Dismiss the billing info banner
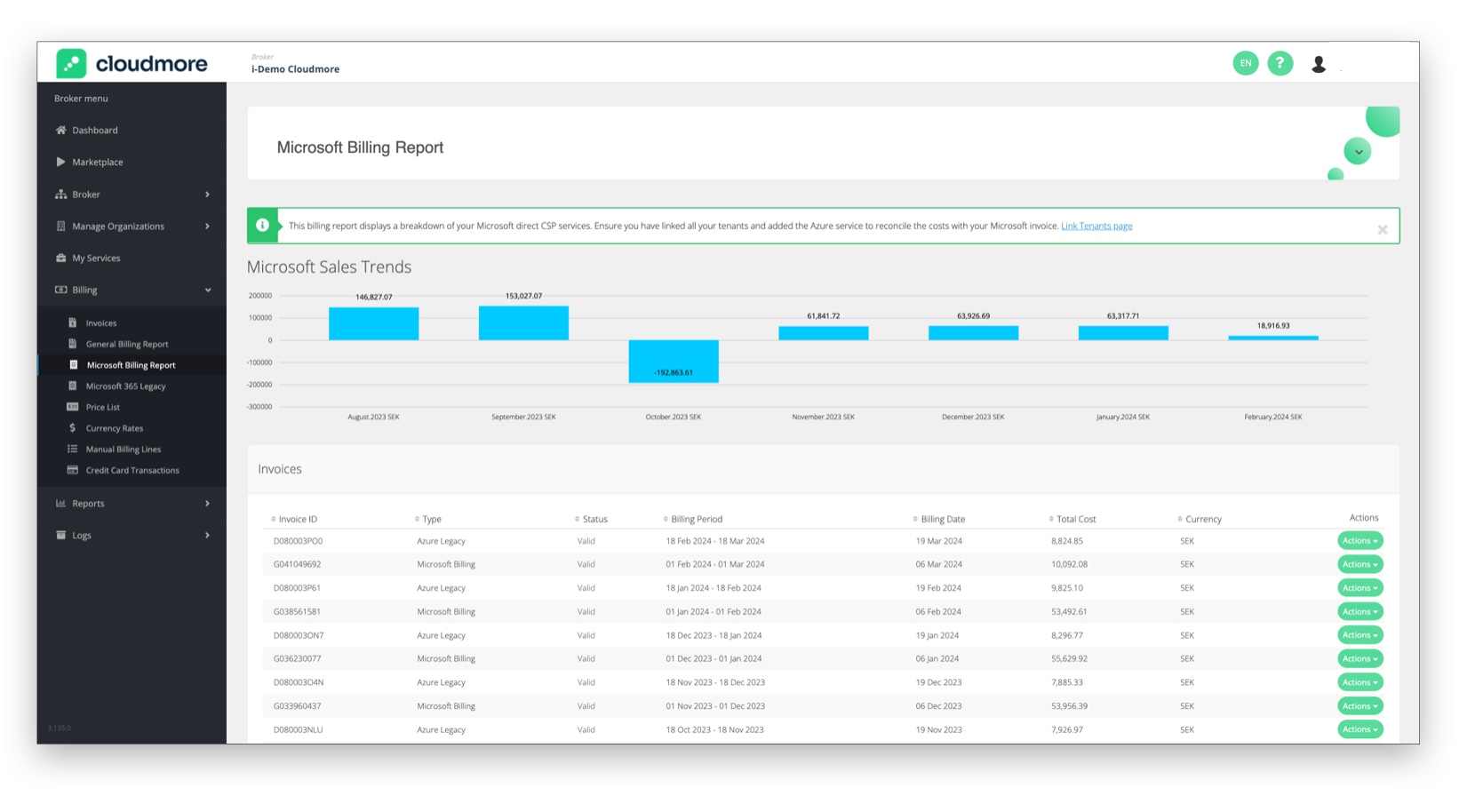This screenshot has width=1475, height=812. pyautogui.click(x=1382, y=230)
